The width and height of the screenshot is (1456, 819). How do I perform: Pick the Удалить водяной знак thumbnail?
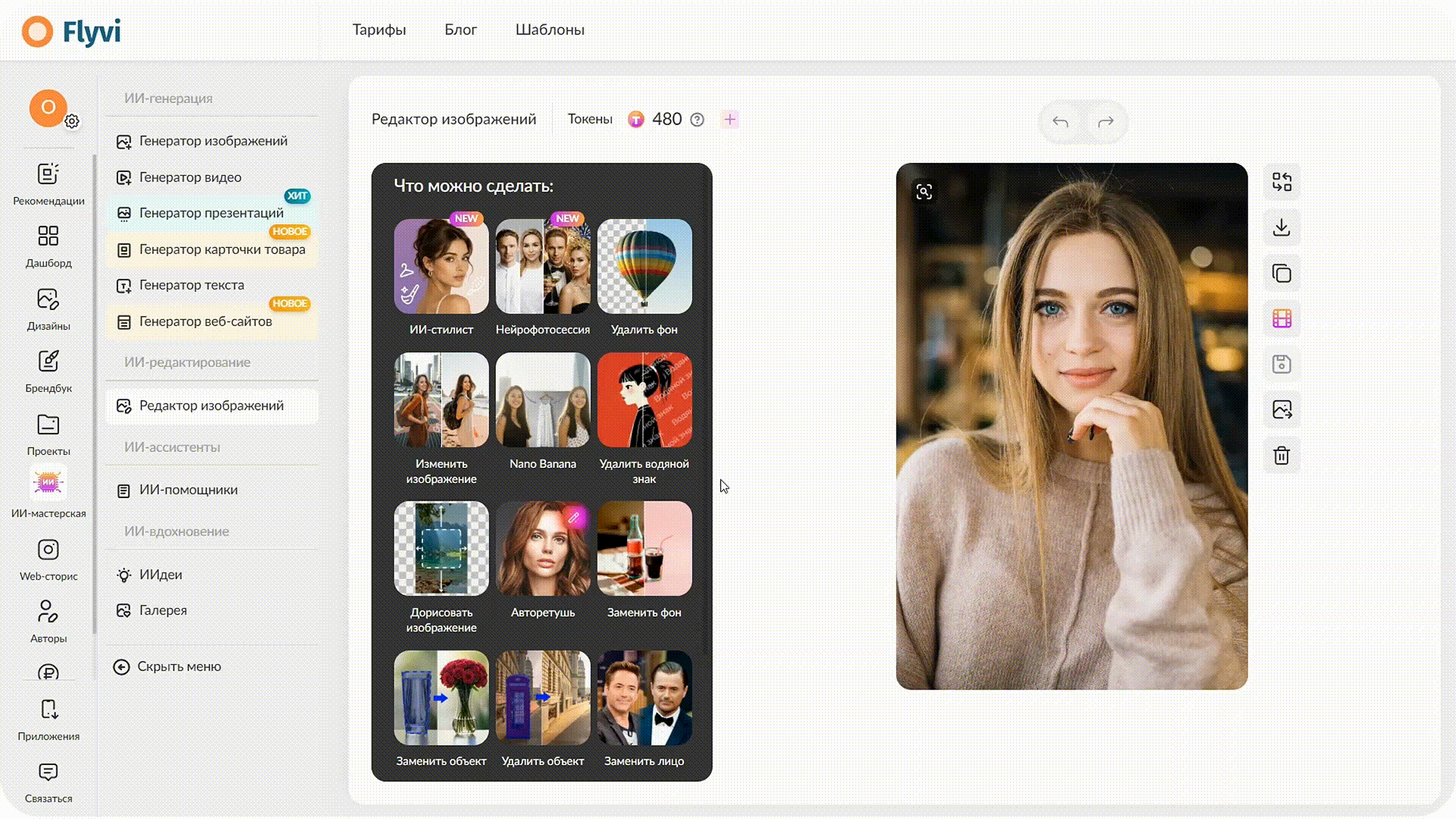coord(645,400)
